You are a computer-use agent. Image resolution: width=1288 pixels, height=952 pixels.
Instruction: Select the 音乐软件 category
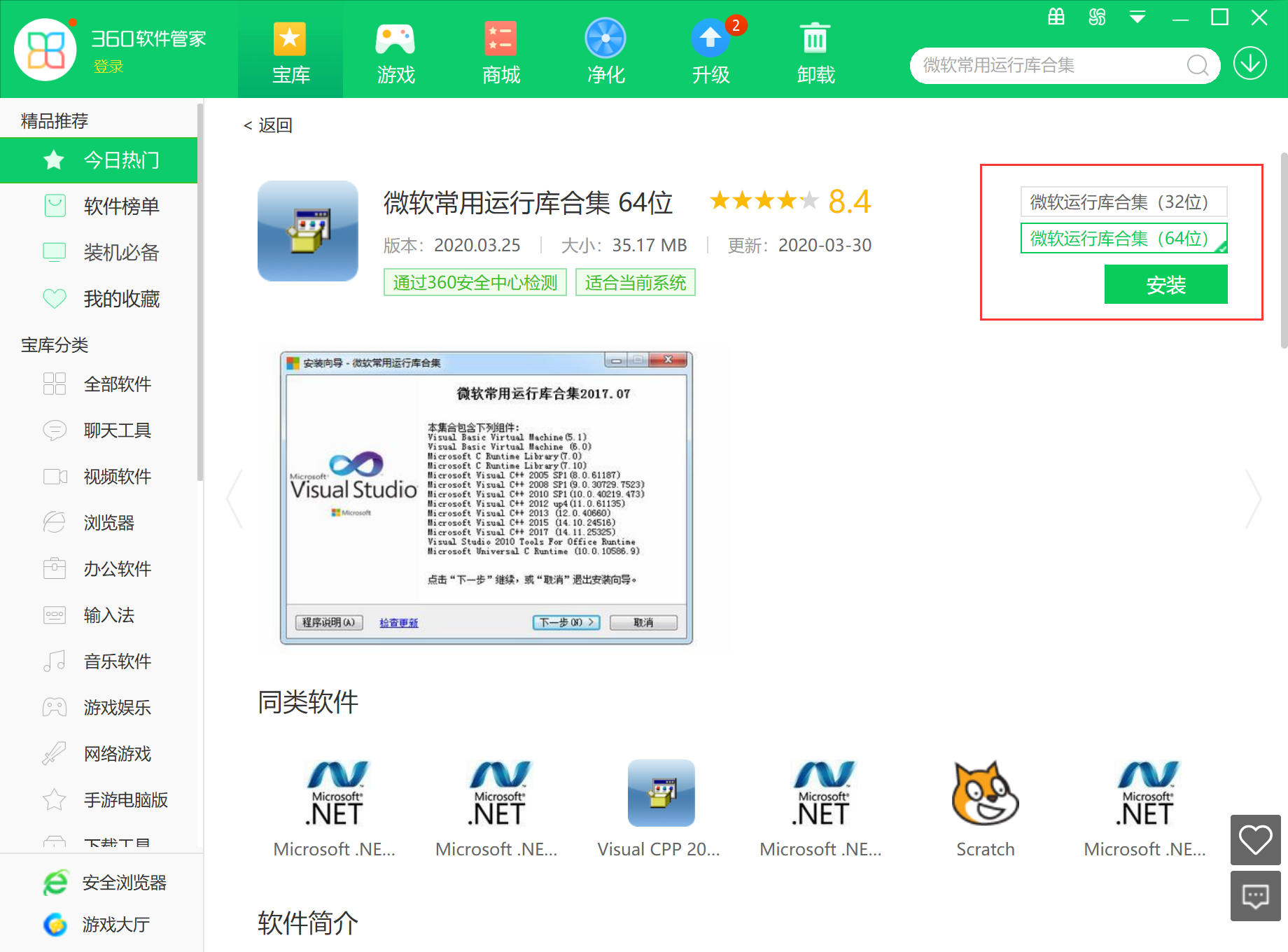[x=99, y=661]
